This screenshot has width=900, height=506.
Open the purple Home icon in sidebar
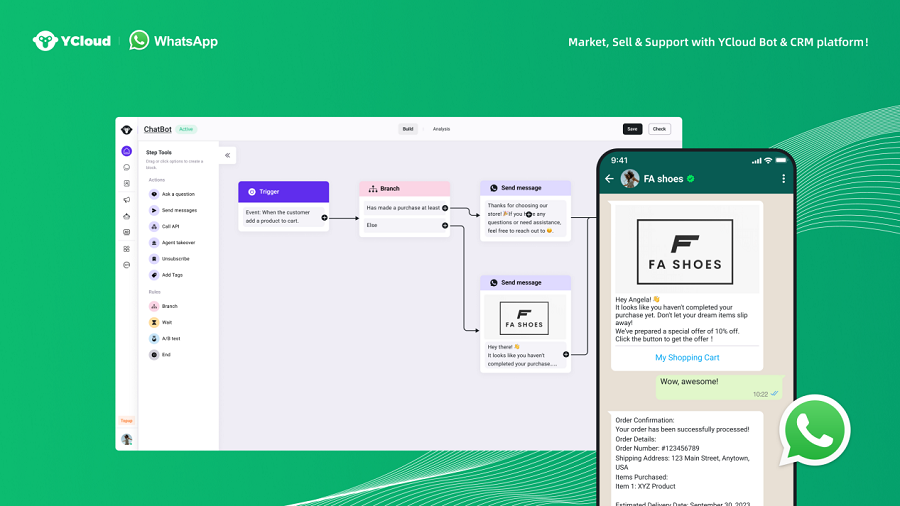126,151
